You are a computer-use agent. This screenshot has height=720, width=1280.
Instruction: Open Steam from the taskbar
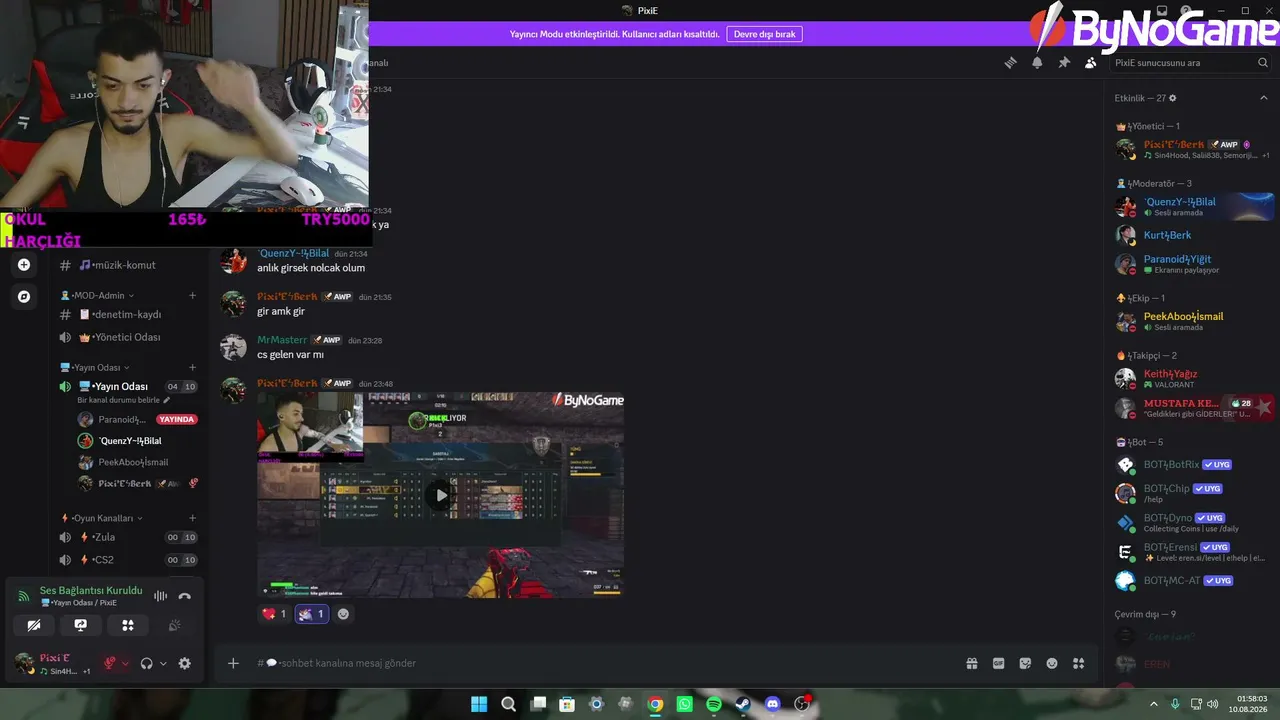pyautogui.click(x=743, y=704)
